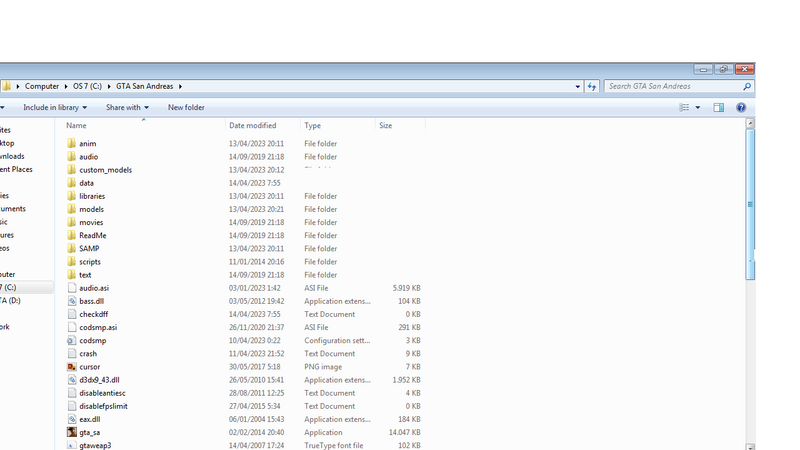Click the text folder icon
Image resolution: width=800 pixels, height=450 pixels.
pos(71,275)
